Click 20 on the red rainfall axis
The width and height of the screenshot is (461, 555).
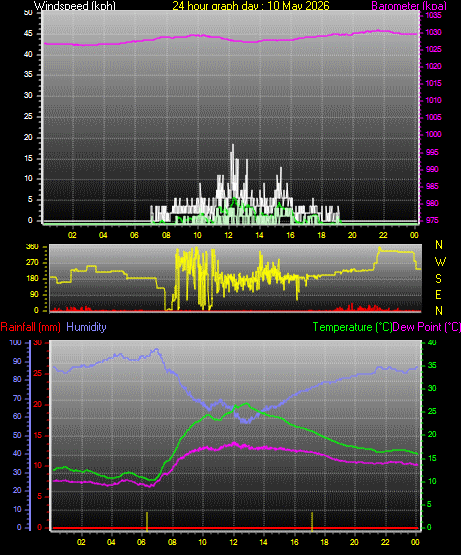tap(37, 404)
